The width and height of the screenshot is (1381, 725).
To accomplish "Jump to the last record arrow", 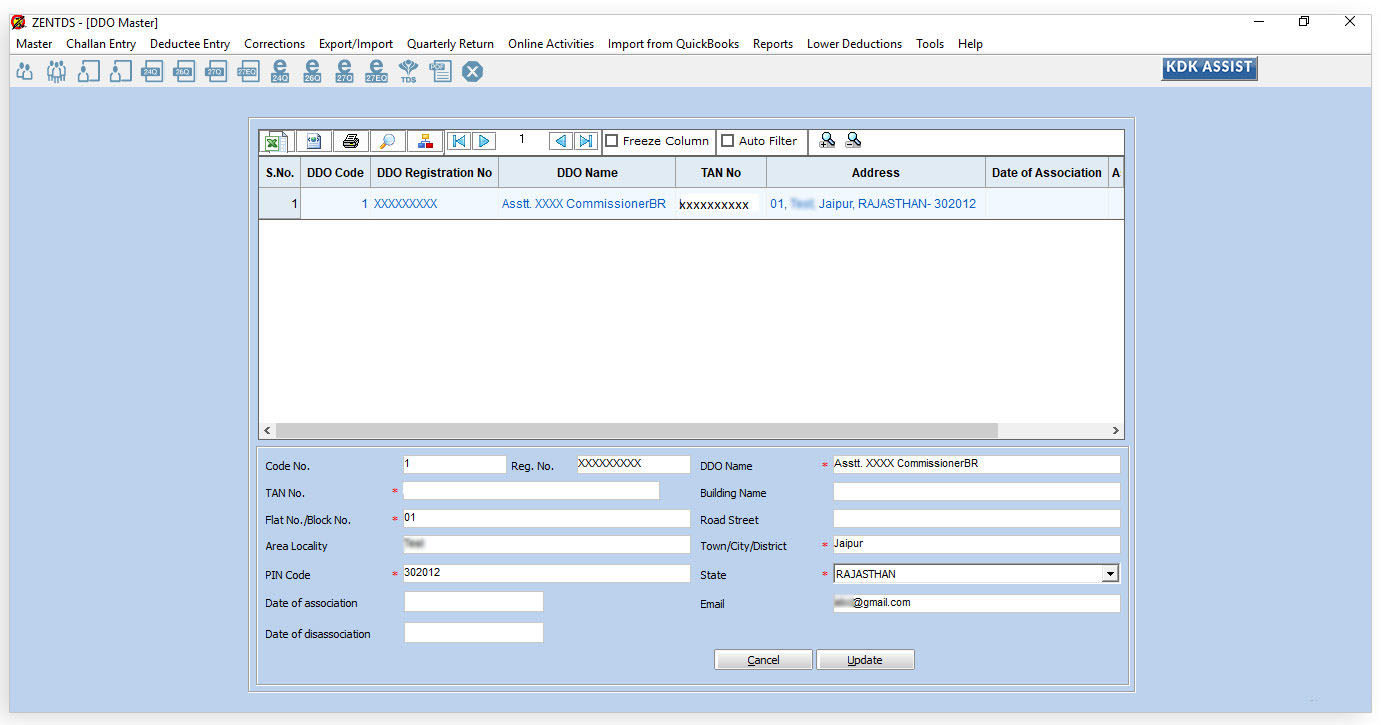I will (587, 141).
